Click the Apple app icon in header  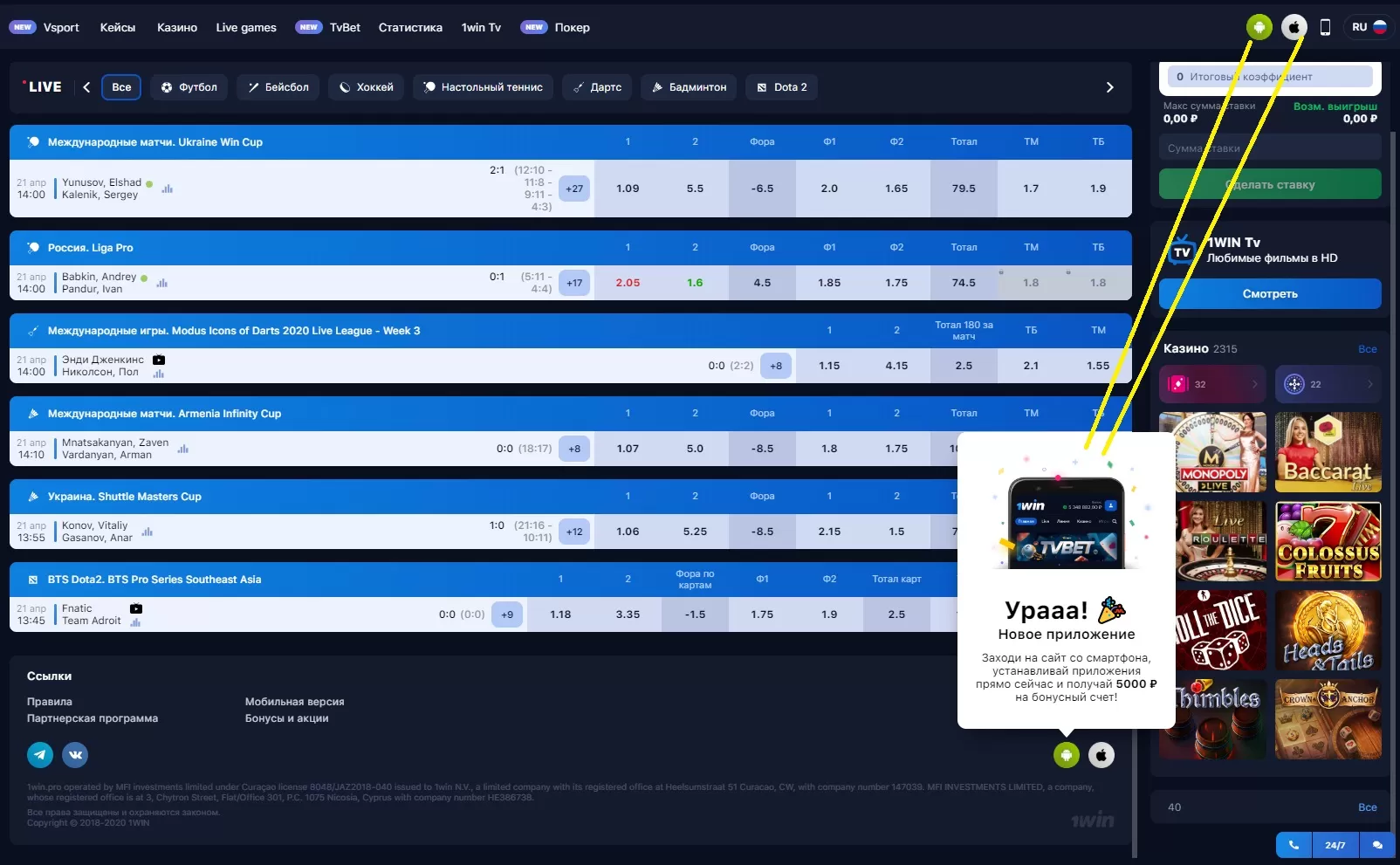[x=1294, y=27]
